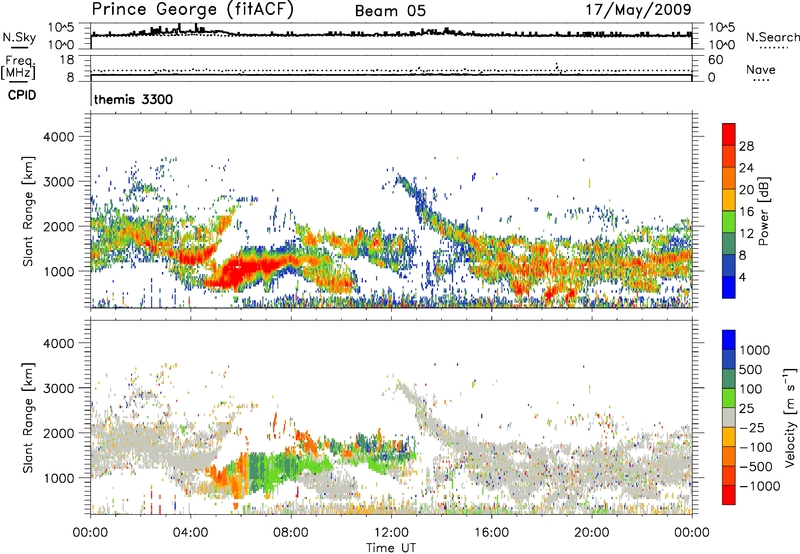The height and width of the screenshot is (554, 800).
Task: Click the '20:00' time tick label
Action: pyautogui.click(x=591, y=533)
